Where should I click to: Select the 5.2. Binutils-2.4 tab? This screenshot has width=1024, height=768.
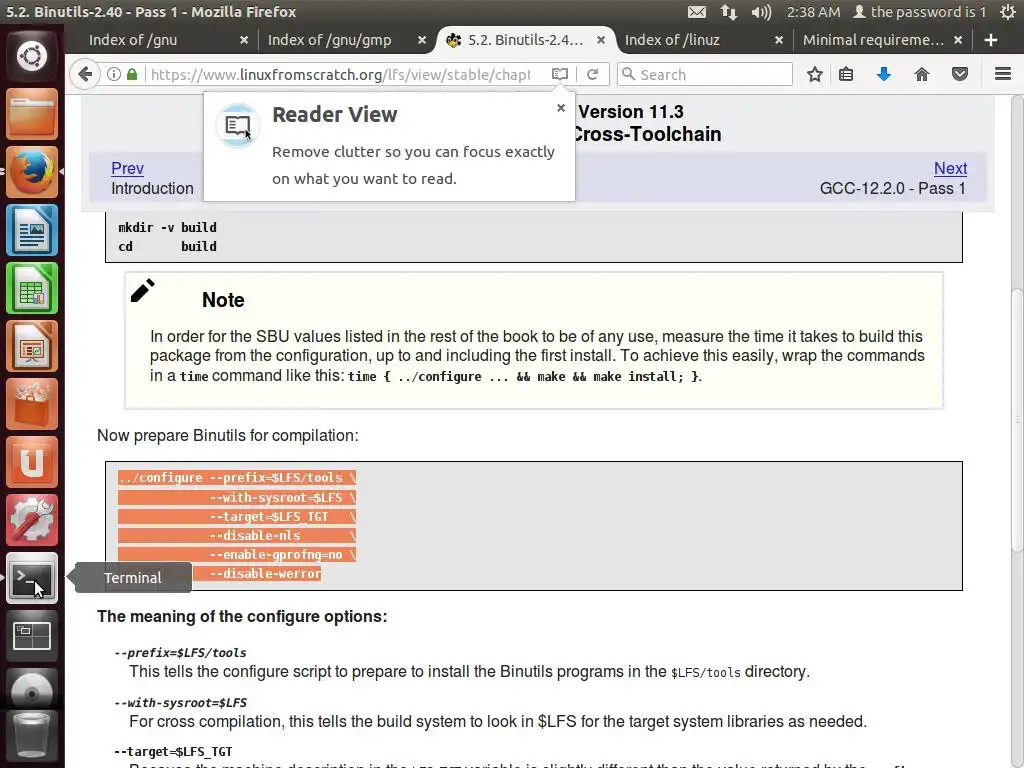tap(525, 40)
